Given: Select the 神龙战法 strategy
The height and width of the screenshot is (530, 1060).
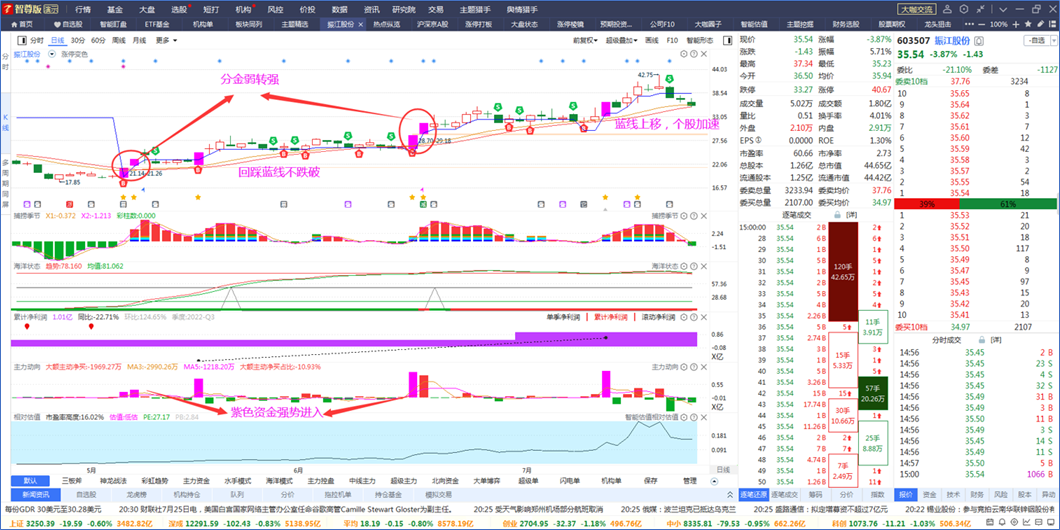Looking at the screenshot, I should coord(113,481).
